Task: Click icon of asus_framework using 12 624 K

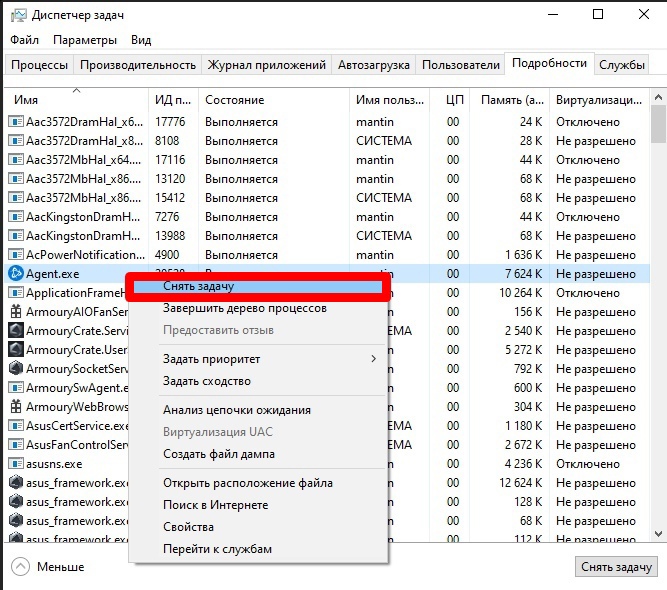Action: [16, 483]
